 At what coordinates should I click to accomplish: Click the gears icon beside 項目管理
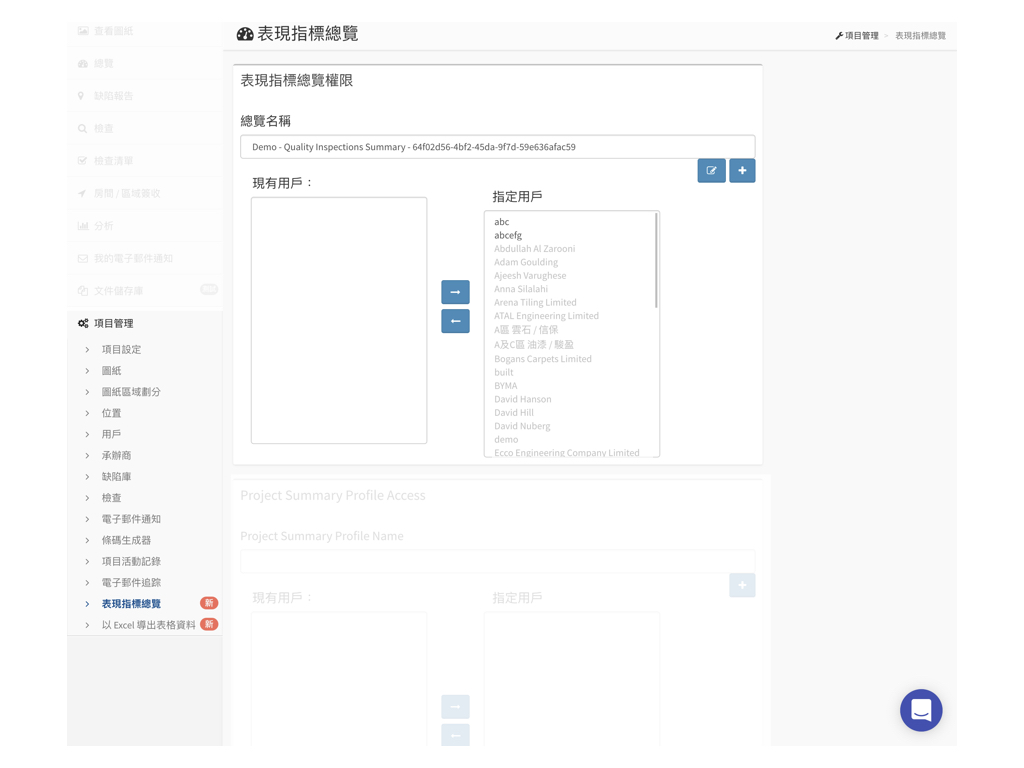point(83,323)
